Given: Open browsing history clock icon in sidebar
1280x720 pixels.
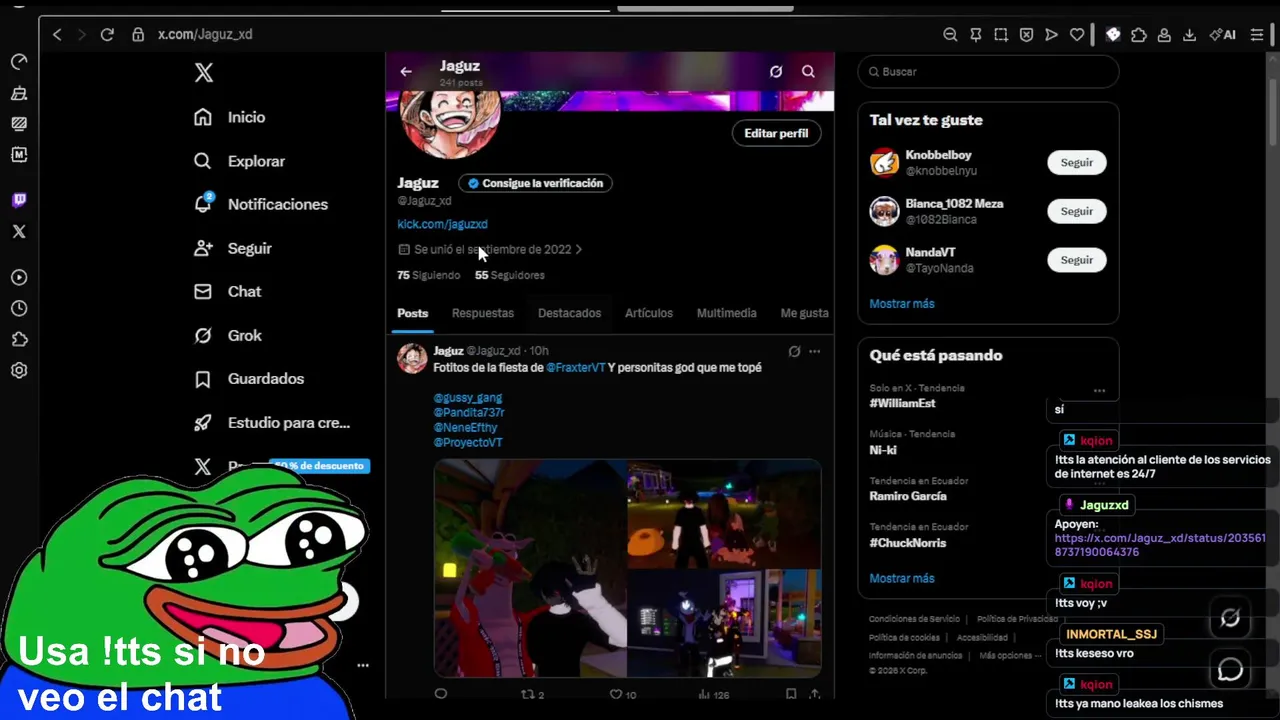Looking at the screenshot, I should 19,308.
